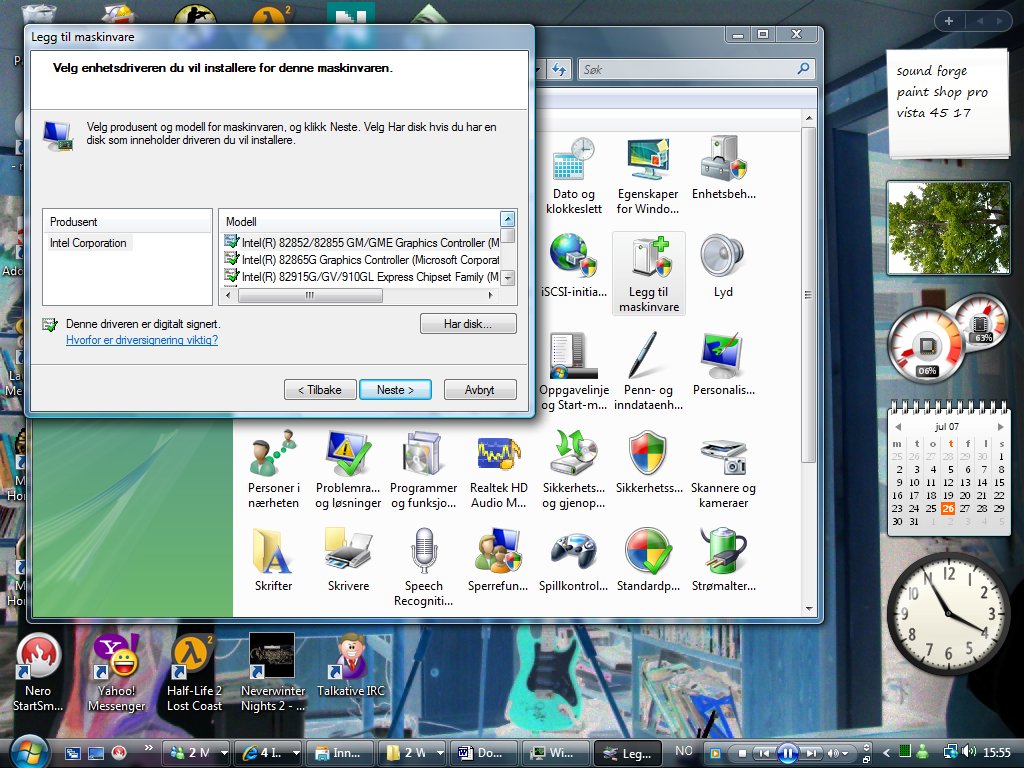The height and width of the screenshot is (768, 1024).
Task: Click Talkative IRC desktop shortcut
Action: coord(351,665)
